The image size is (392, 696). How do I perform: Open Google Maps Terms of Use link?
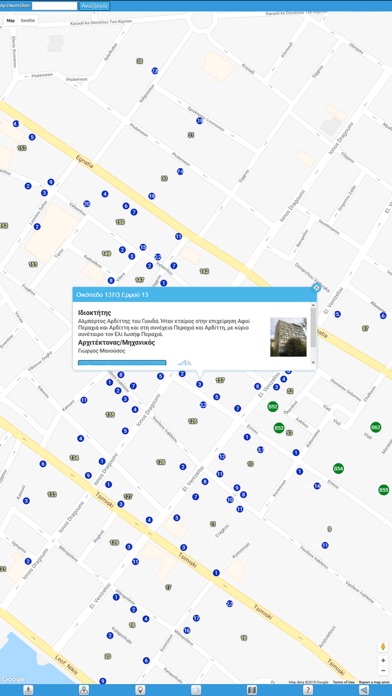click(x=344, y=682)
